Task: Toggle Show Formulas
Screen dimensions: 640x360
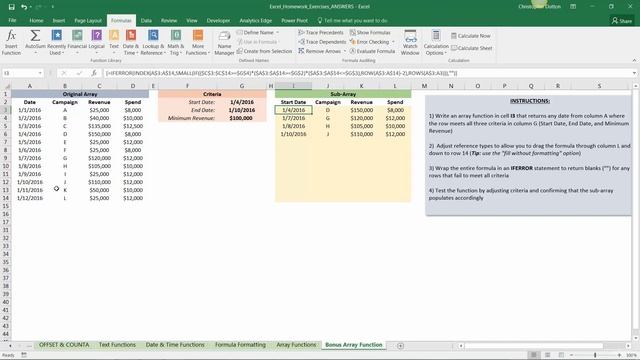Action: (370, 32)
